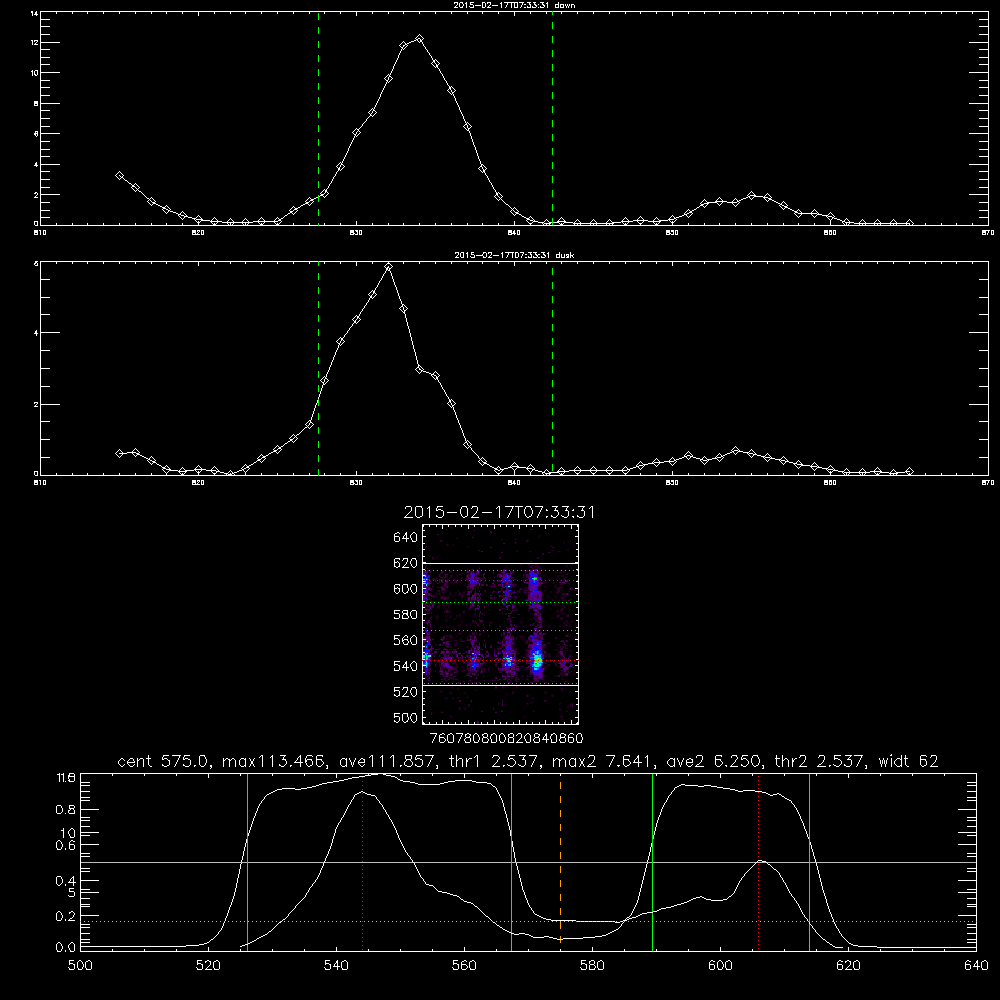Viewport: 1000px width, 1000px height.
Task: Select the "ave2 6.250" value in the stats line
Action: (x=714, y=761)
